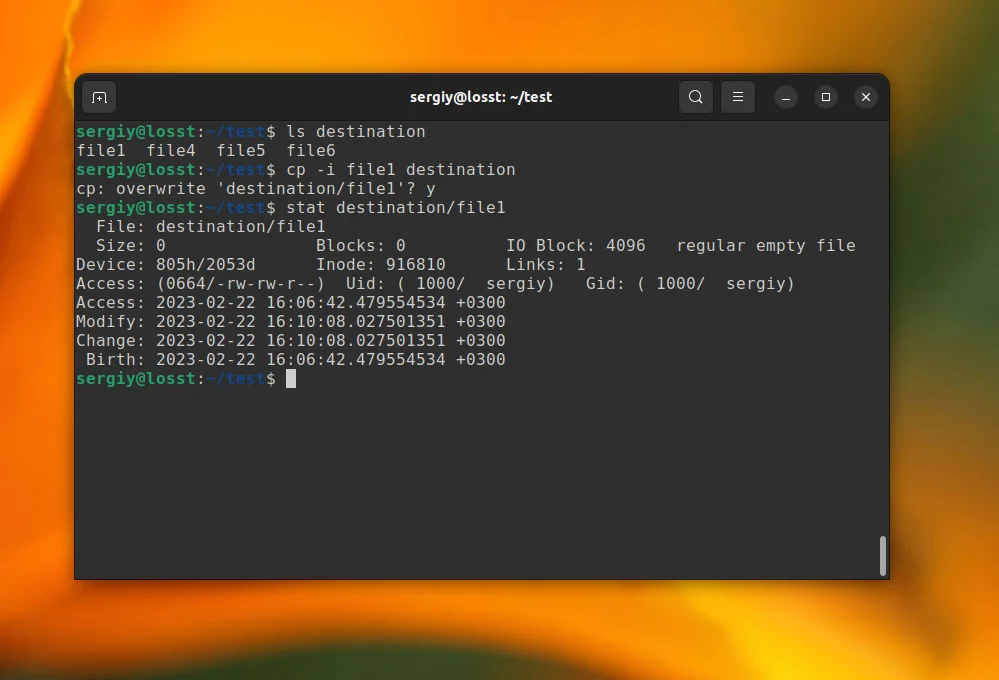Maximize the terminal window
The width and height of the screenshot is (999, 680).
pos(825,97)
